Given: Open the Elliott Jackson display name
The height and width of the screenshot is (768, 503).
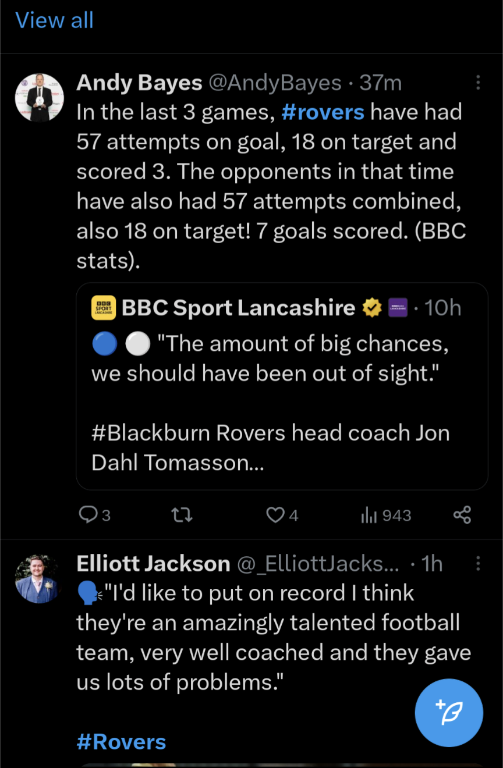Looking at the screenshot, I should pos(153,564).
